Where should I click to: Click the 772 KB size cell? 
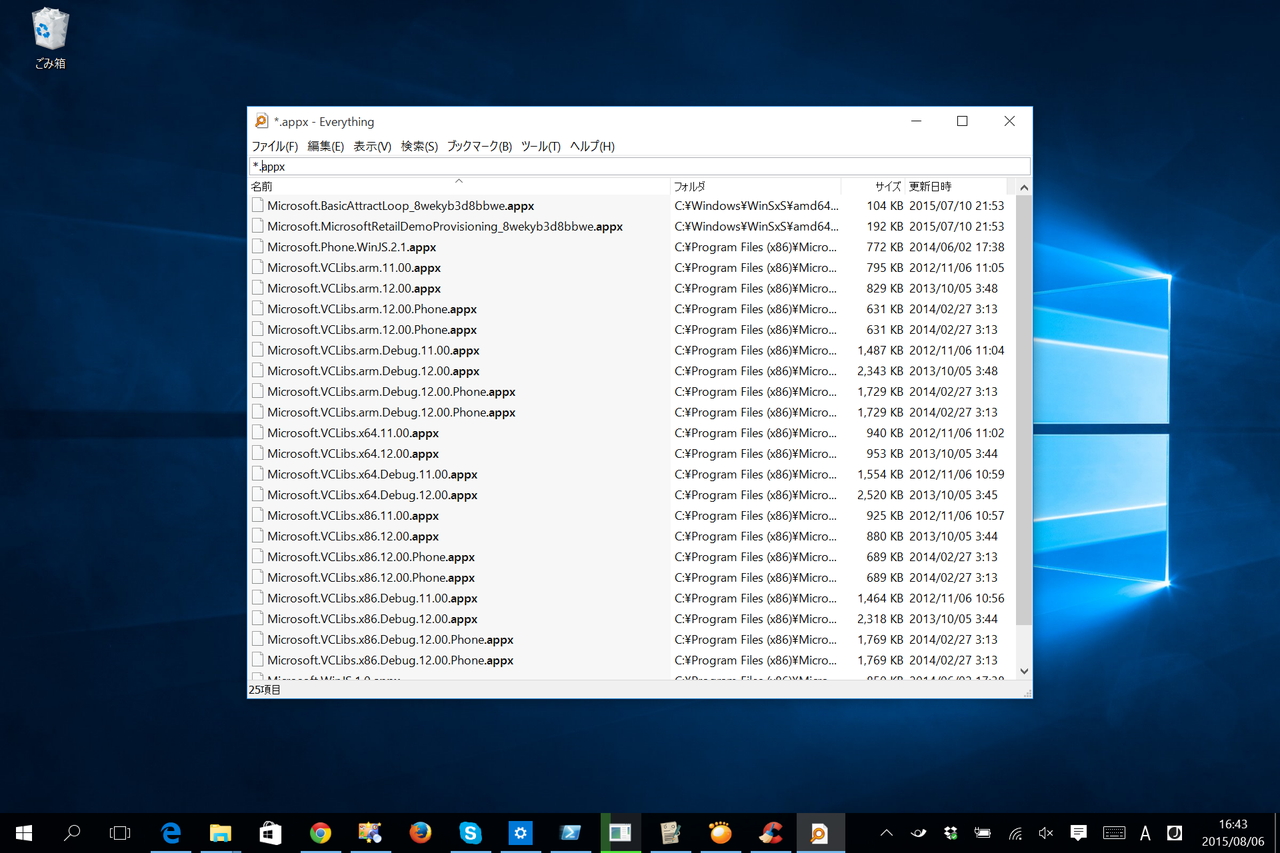[x=885, y=247]
